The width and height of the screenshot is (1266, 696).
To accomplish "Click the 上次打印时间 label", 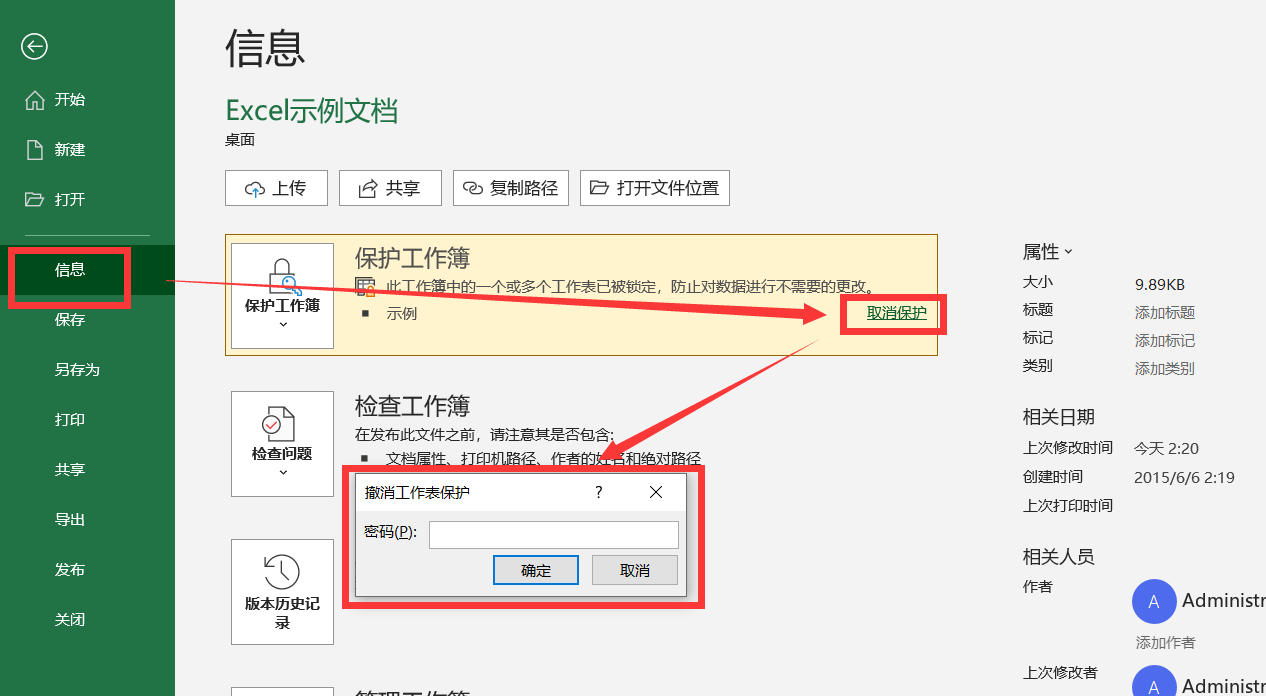I will (x=1068, y=506).
